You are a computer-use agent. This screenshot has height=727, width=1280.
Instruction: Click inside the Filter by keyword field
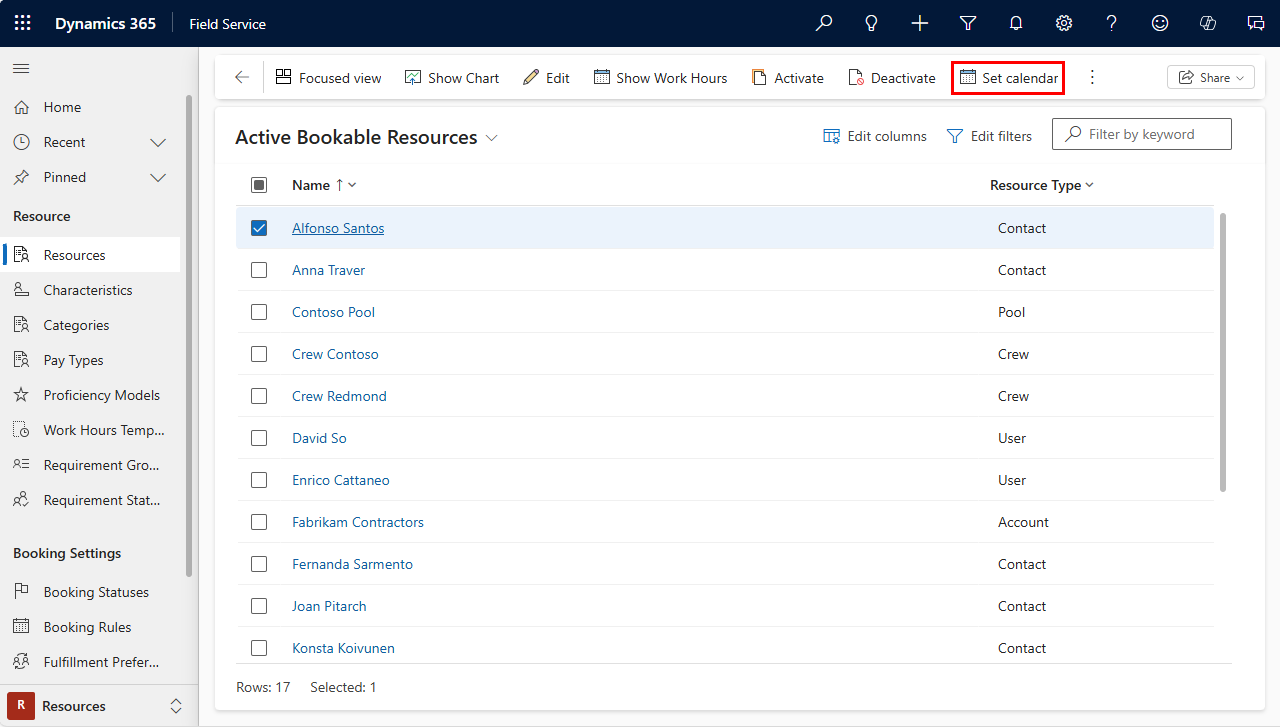[x=1141, y=133]
